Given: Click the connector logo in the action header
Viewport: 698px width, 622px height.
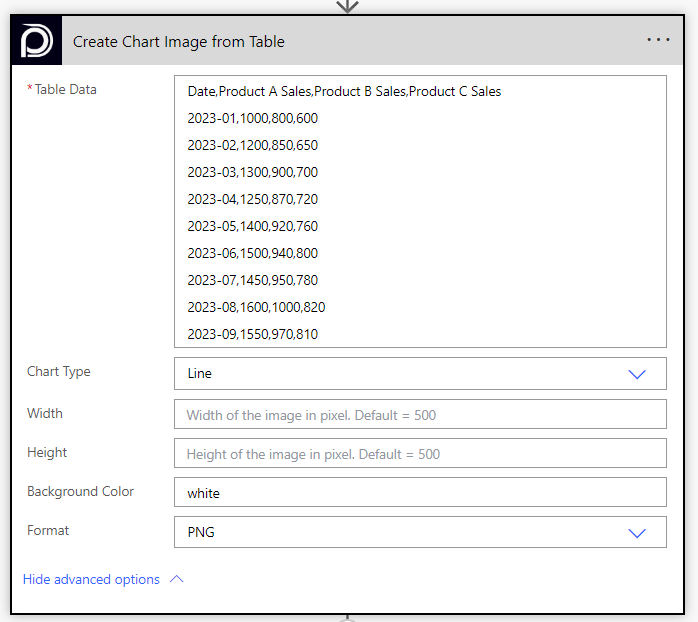Looking at the screenshot, I should [x=37, y=41].
